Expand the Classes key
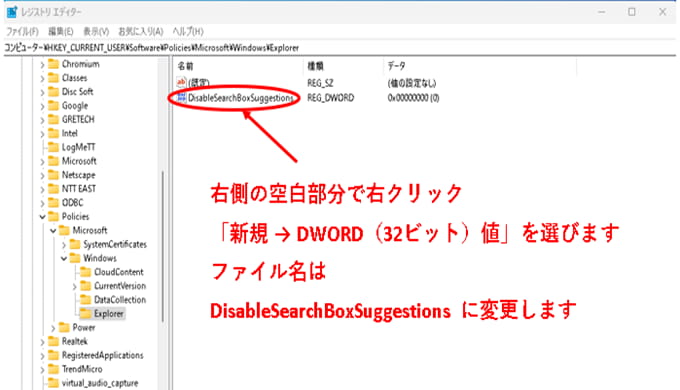Viewport: 680px width, 390px height. 42,79
